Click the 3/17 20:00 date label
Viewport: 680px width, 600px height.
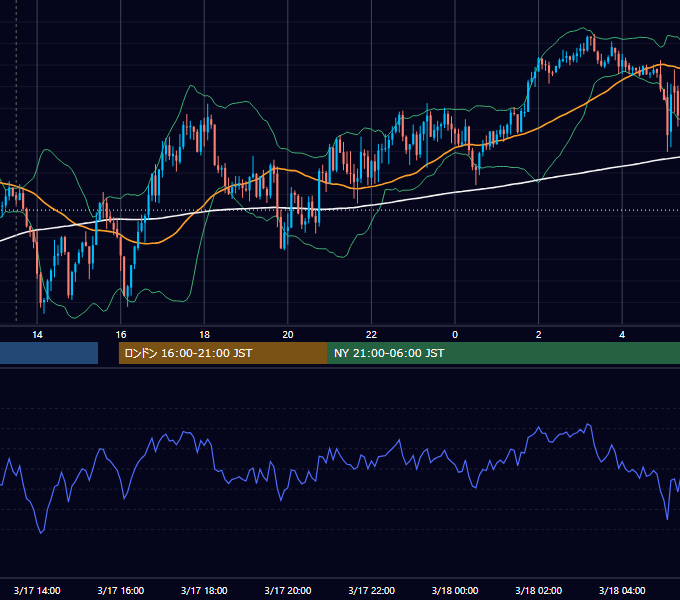[x=288, y=590]
